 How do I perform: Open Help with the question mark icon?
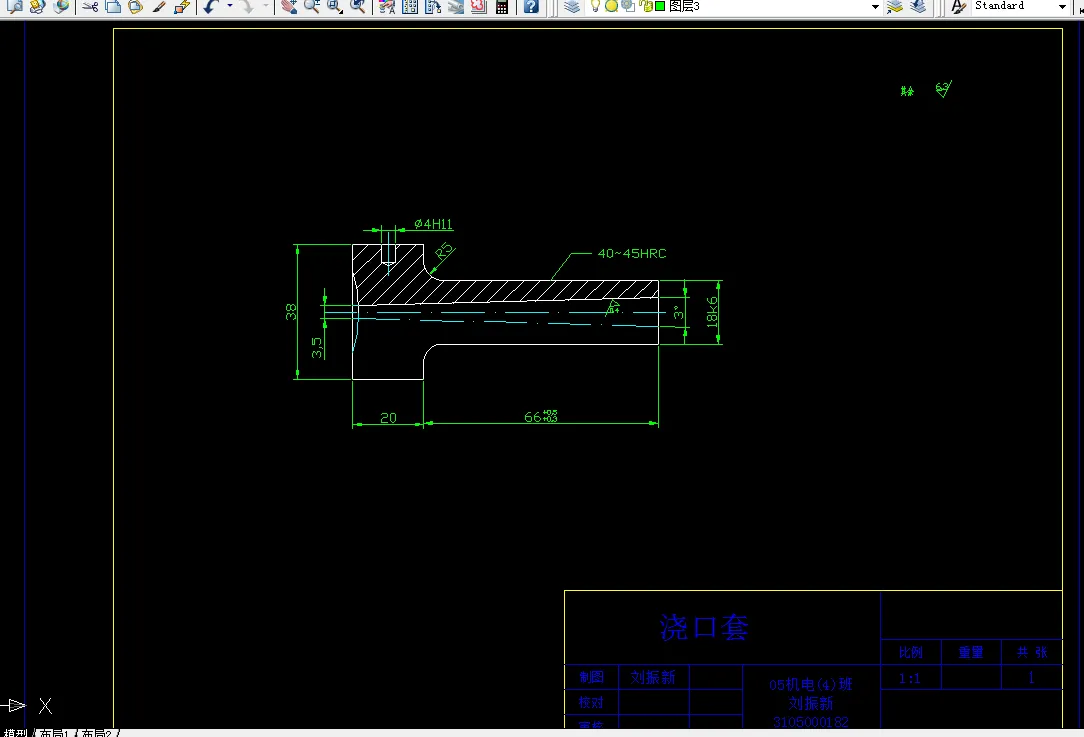tap(531, 7)
